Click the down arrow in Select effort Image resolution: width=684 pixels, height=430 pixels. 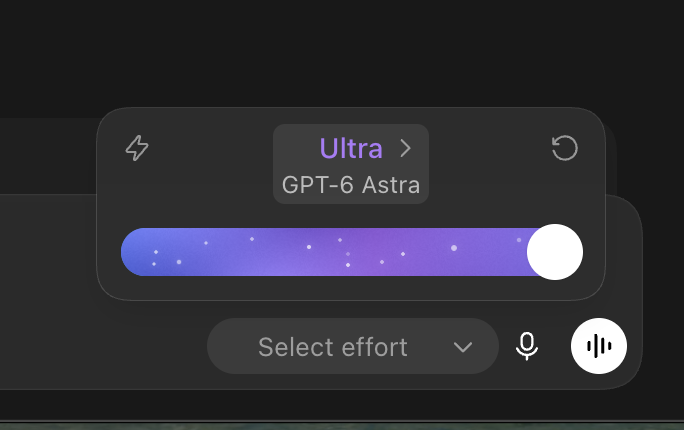(462, 347)
